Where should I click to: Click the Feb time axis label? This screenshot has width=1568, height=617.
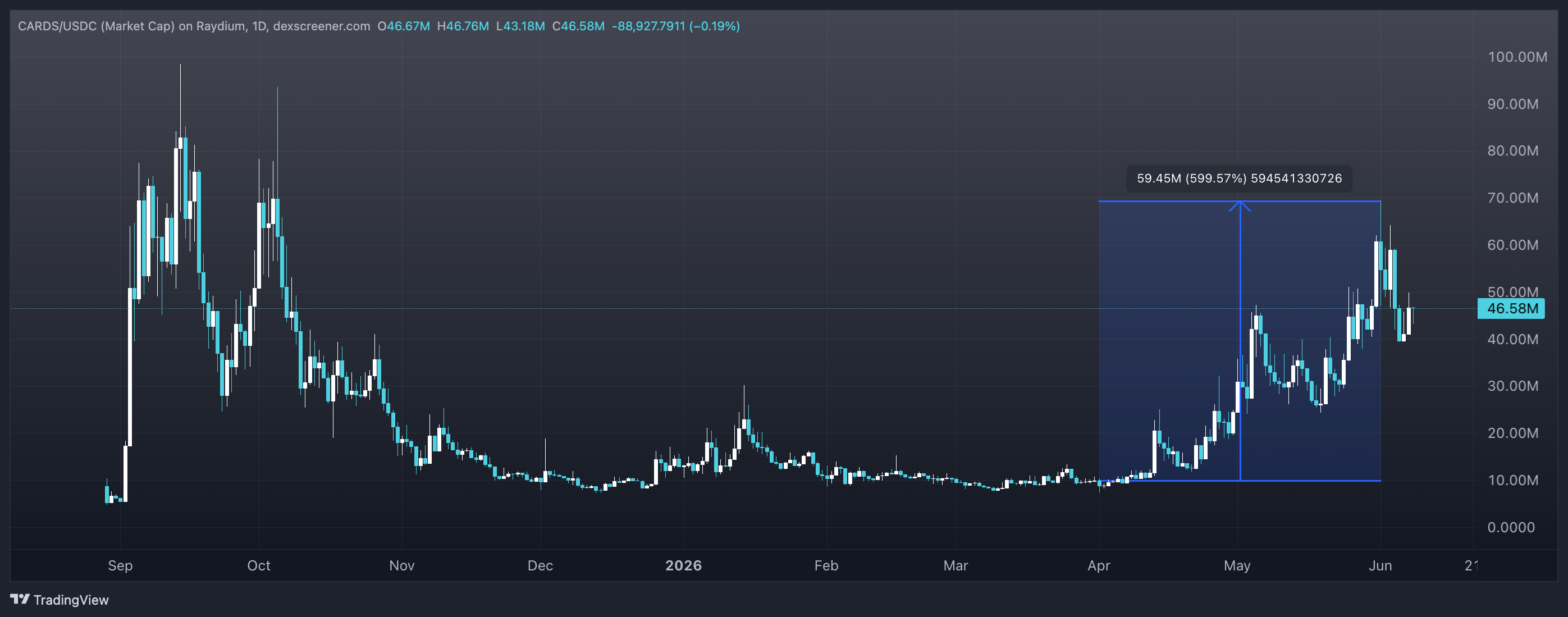point(826,566)
